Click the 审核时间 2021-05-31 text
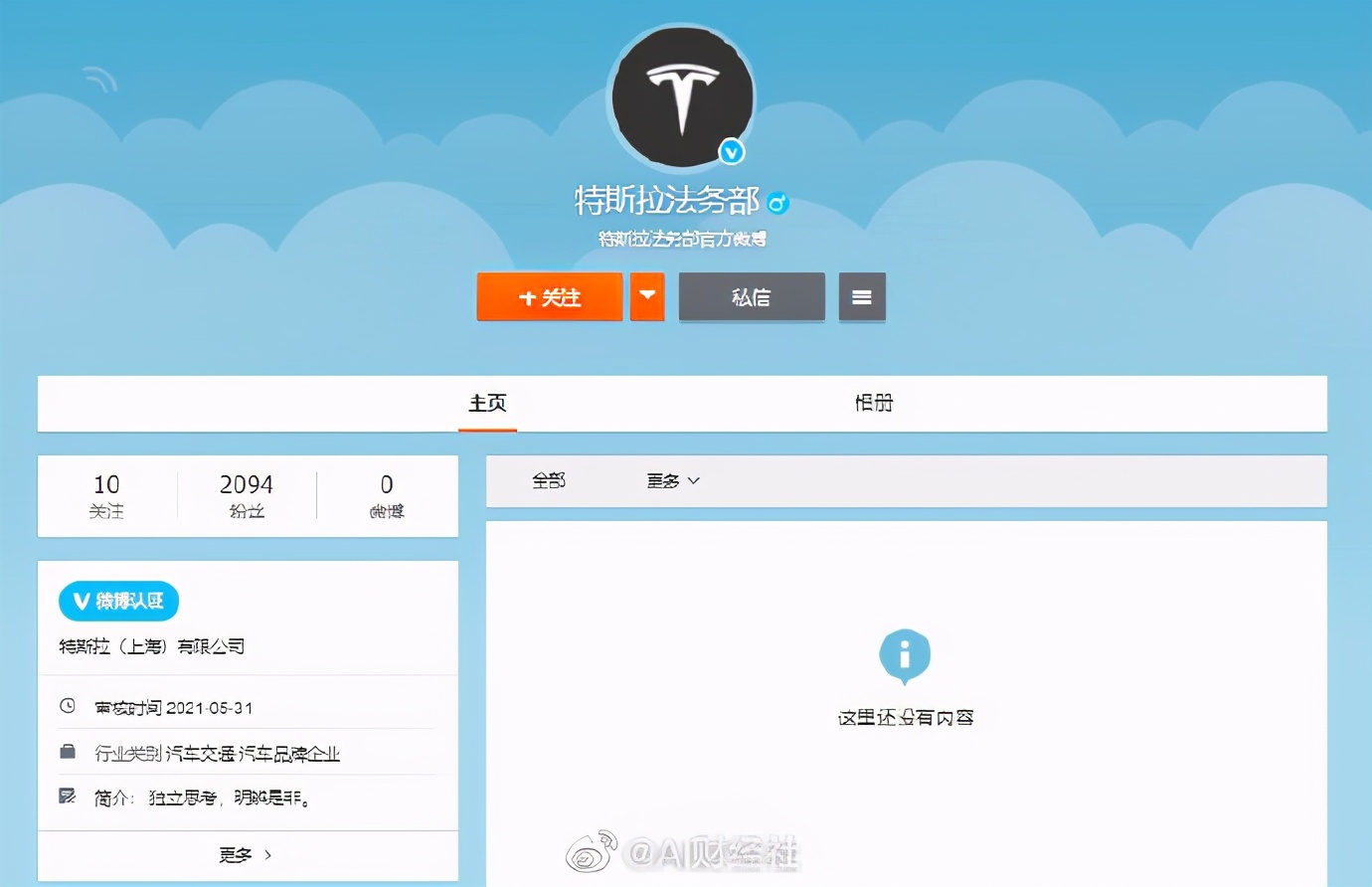Viewport: 1372px width, 887px height. coord(174,708)
